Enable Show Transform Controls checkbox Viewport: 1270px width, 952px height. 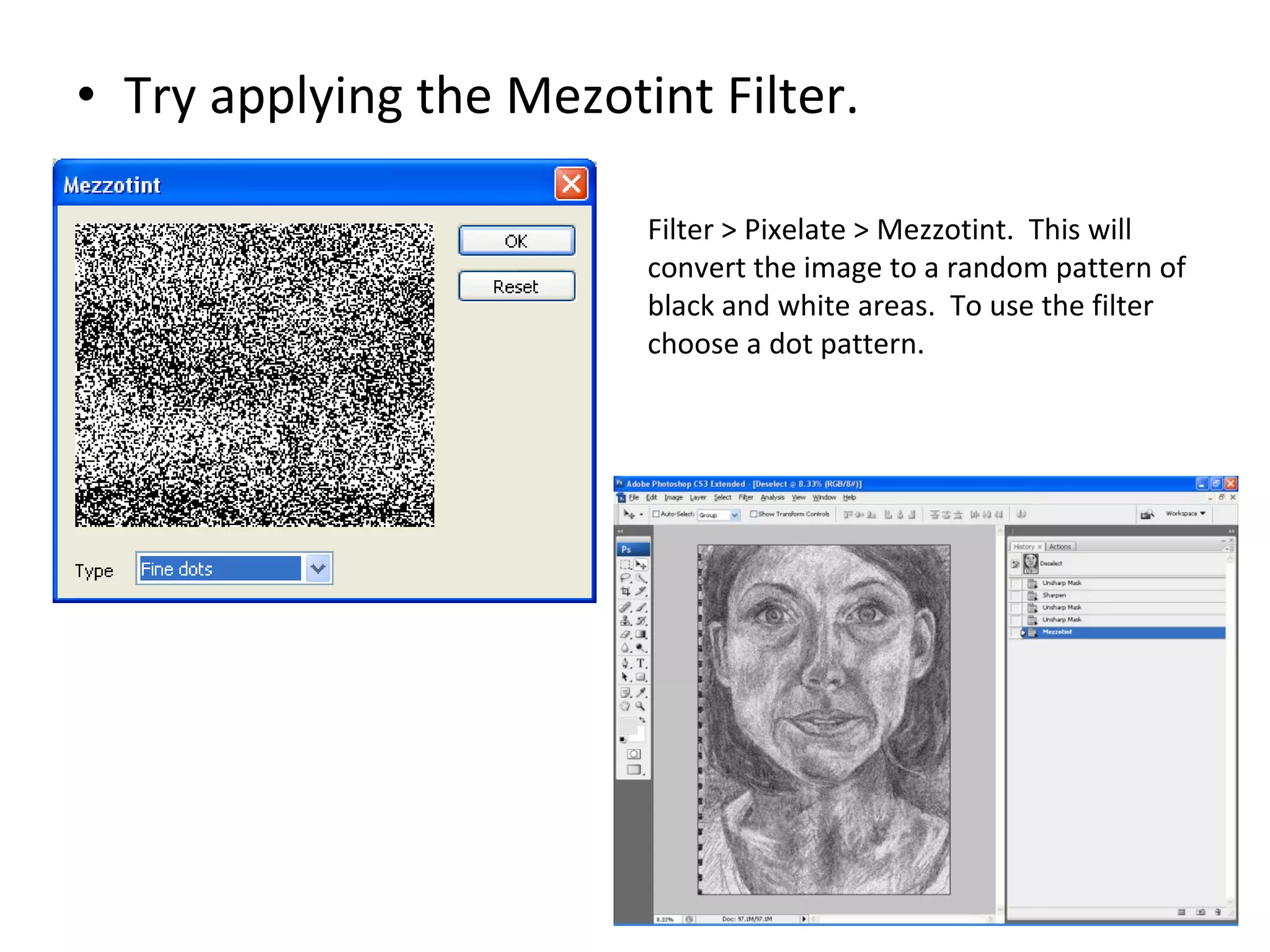(753, 514)
